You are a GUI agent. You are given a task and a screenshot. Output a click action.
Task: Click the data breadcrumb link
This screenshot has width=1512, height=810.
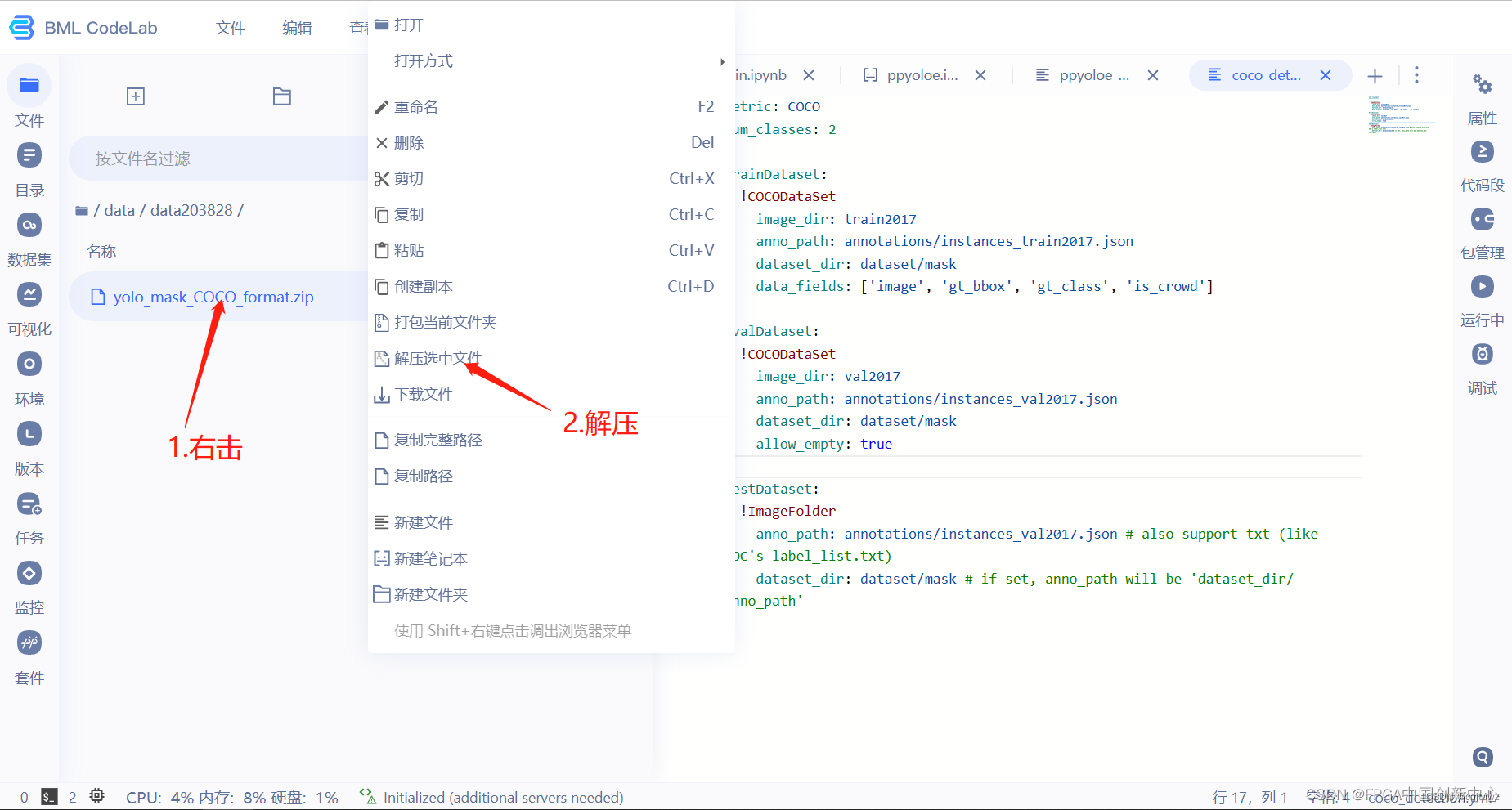coord(119,211)
